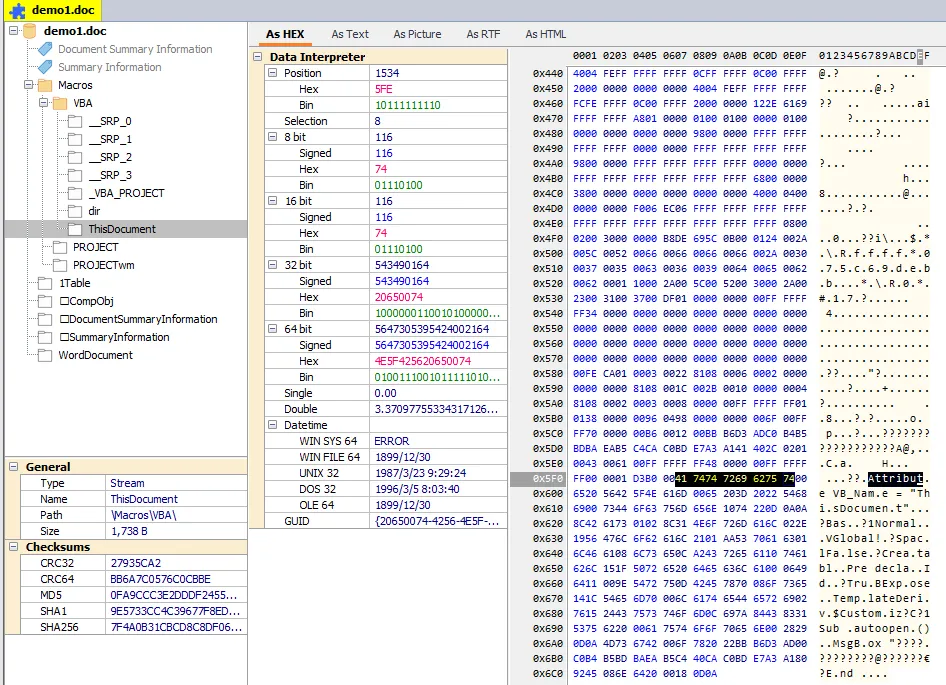
Task: Click the Summary Information tag icon
Action: tap(45, 67)
